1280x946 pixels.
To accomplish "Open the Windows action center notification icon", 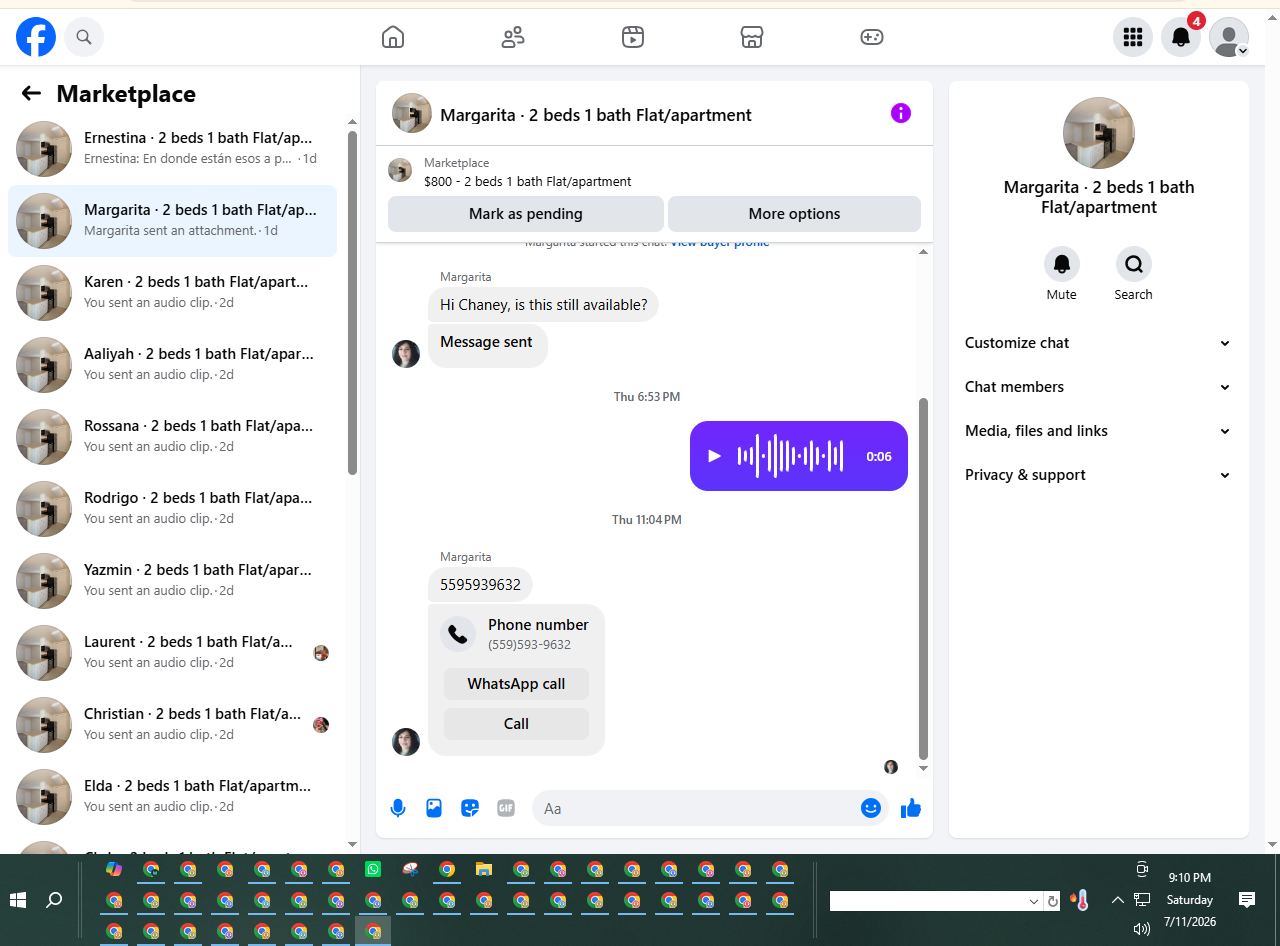I will pyautogui.click(x=1247, y=900).
